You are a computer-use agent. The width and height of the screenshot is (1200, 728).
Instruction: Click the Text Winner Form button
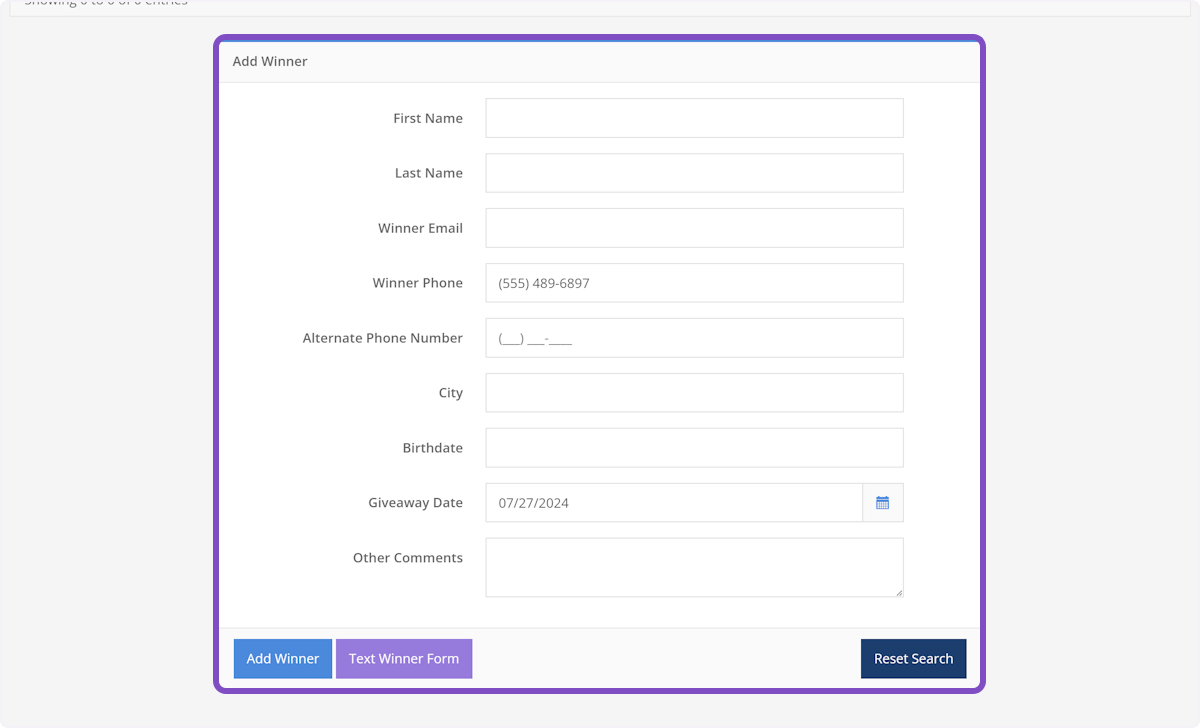404,658
